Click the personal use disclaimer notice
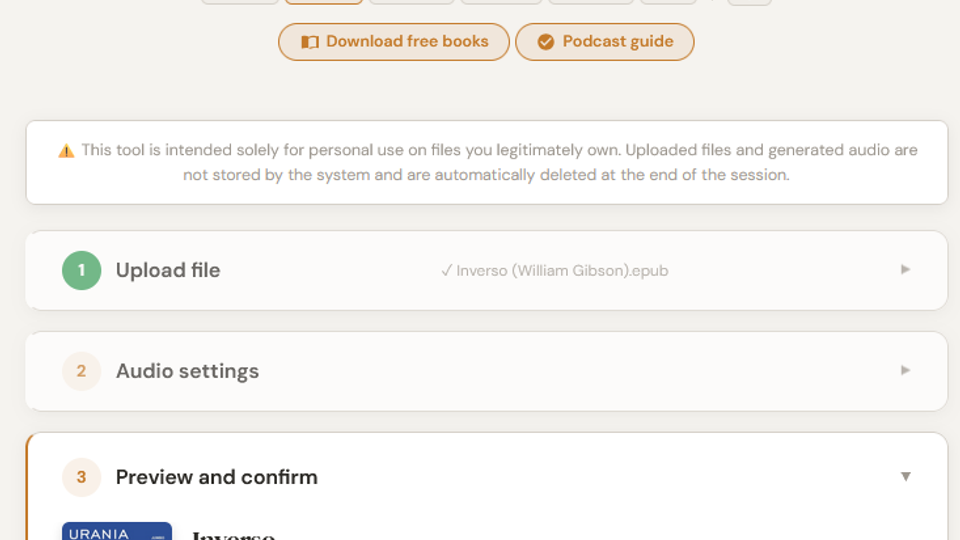This screenshot has width=960, height=540. pos(486,162)
